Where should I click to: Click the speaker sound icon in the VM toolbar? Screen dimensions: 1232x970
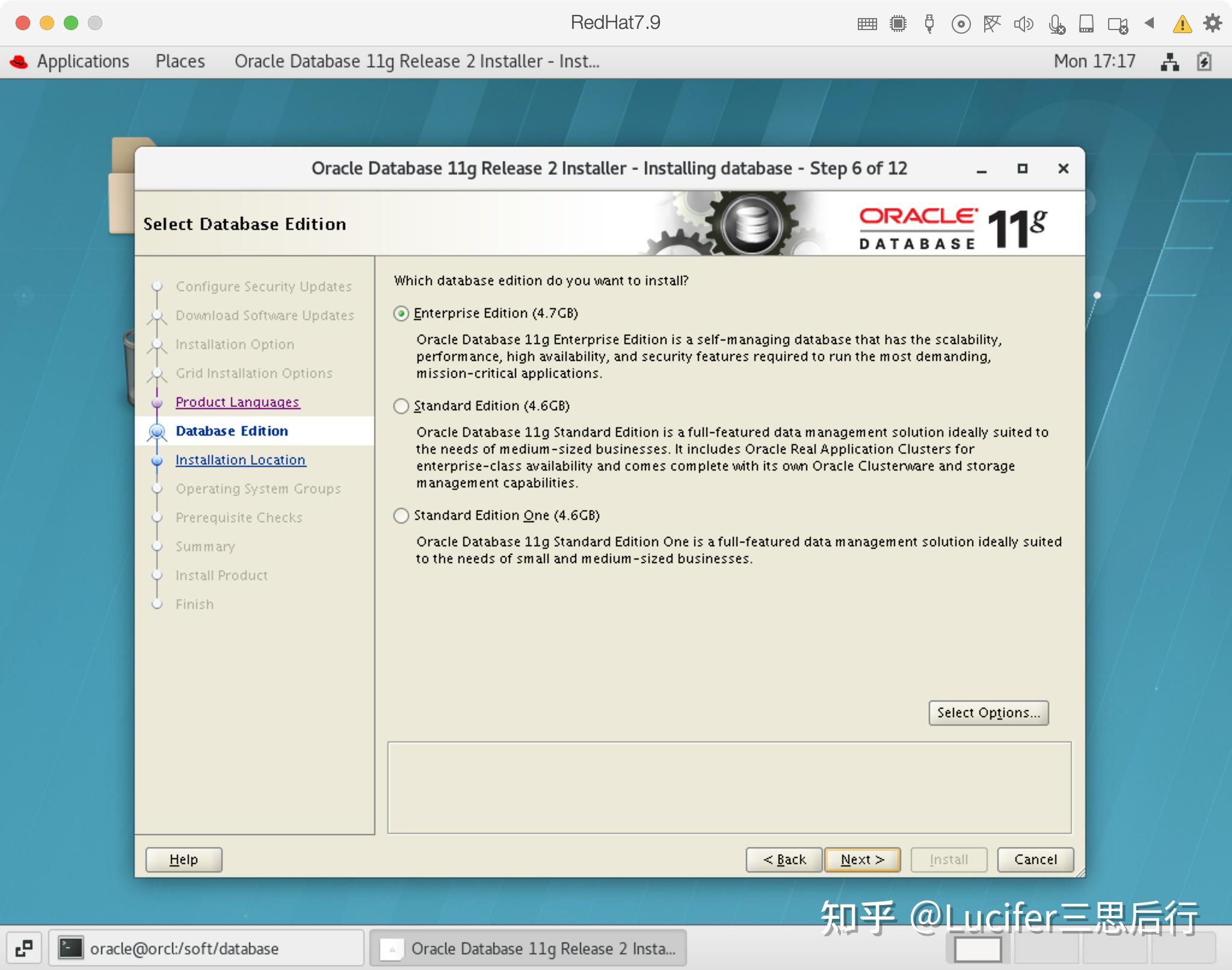[1024, 24]
